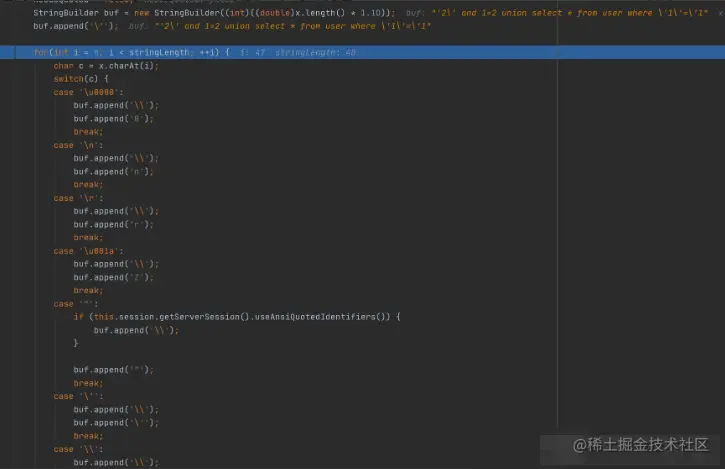
Task: Click the closing brace of the if block
Action: click(x=76, y=343)
